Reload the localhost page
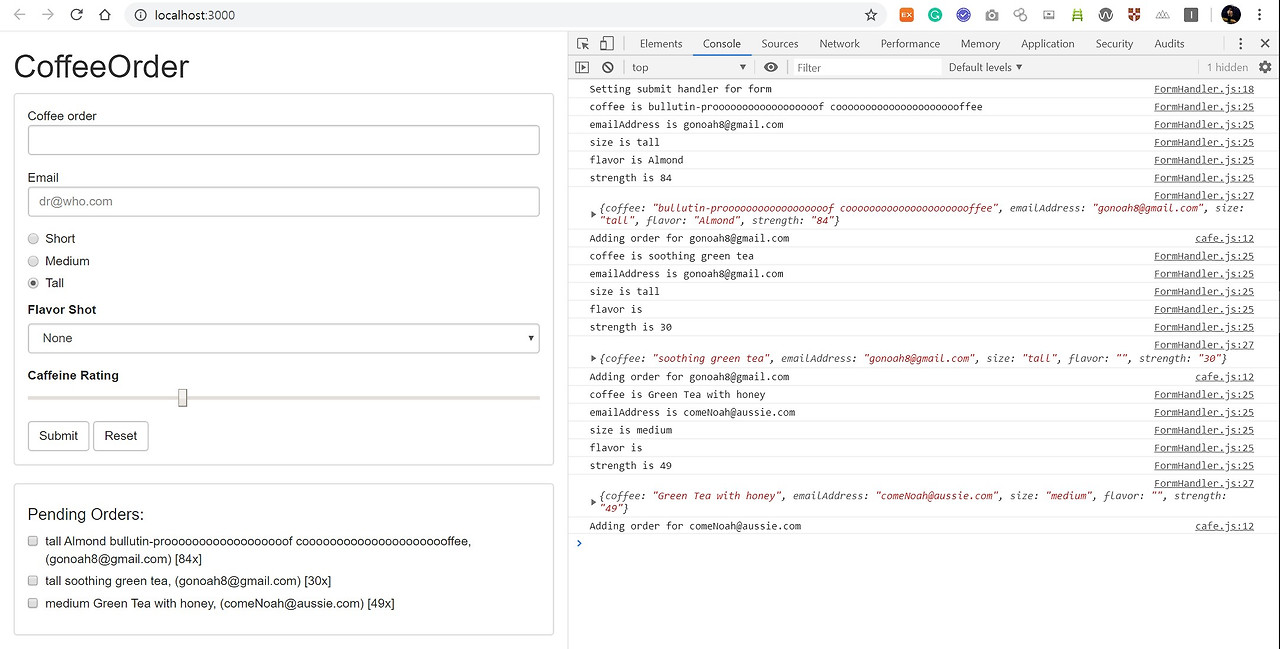Viewport: 1280px width, 649px height. pos(76,15)
